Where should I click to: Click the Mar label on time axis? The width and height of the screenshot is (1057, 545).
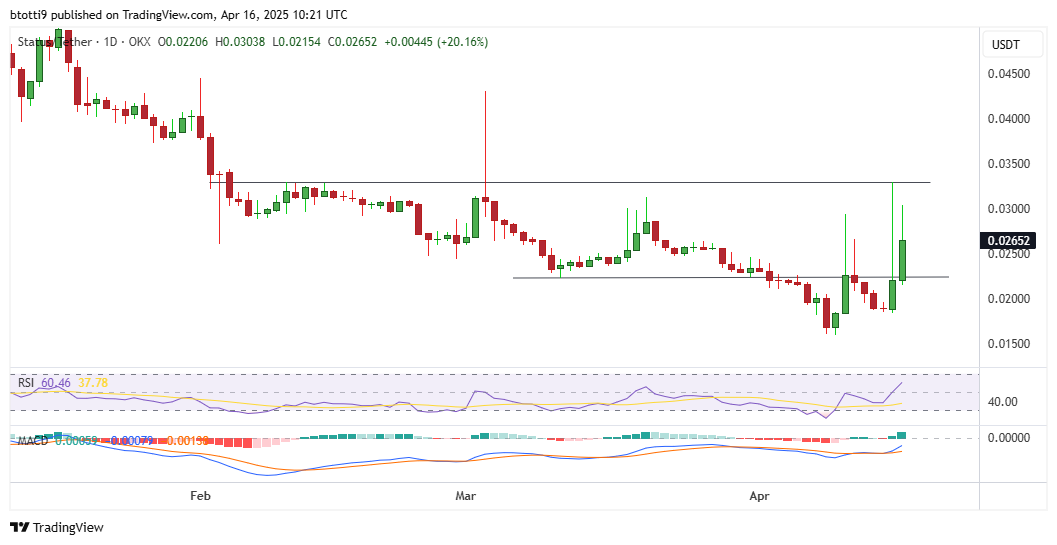(465, 495)
